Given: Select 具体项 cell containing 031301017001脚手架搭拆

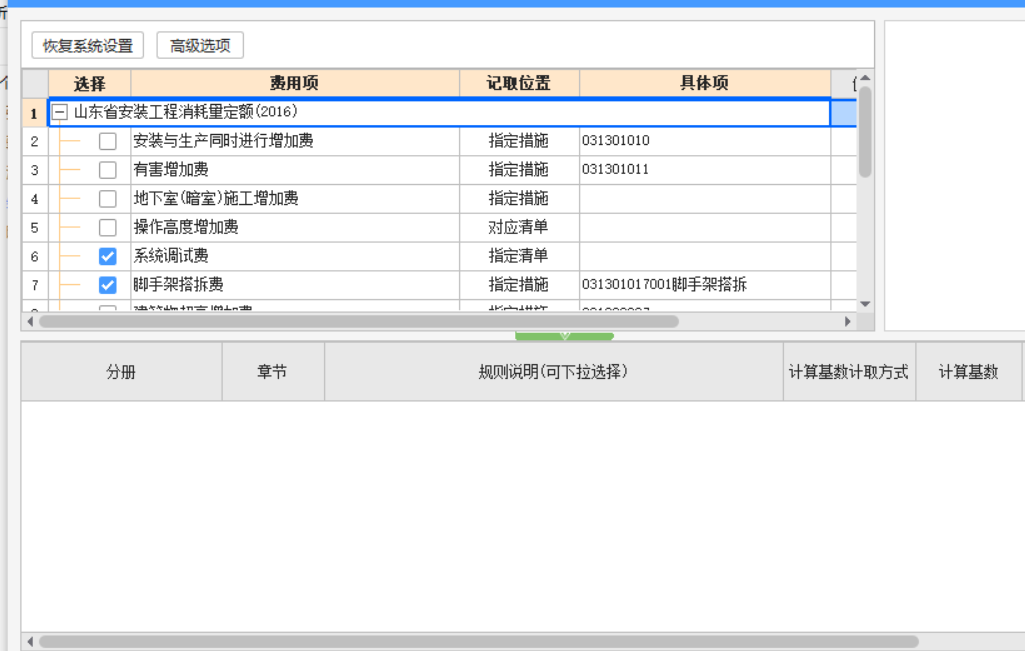Looking at the screenshot, I should 704,286.
